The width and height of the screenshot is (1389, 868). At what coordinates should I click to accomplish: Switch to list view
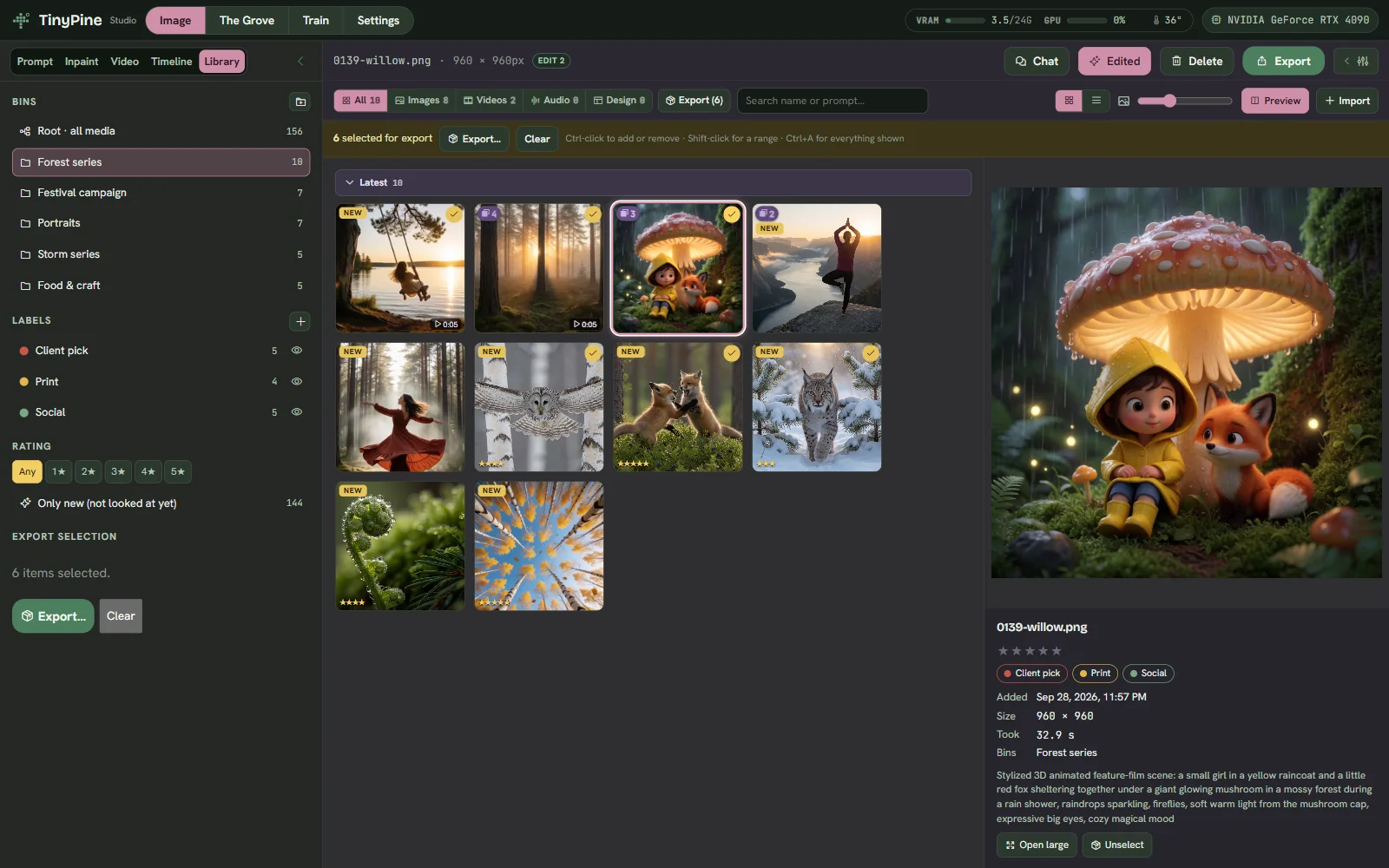point(1096,101)
